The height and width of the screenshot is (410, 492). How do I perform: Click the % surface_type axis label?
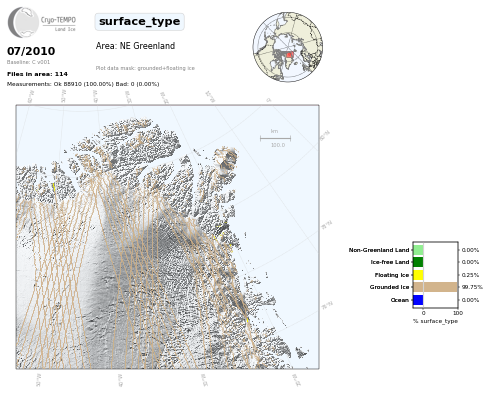pyautogui.click(x=435, y=321)
